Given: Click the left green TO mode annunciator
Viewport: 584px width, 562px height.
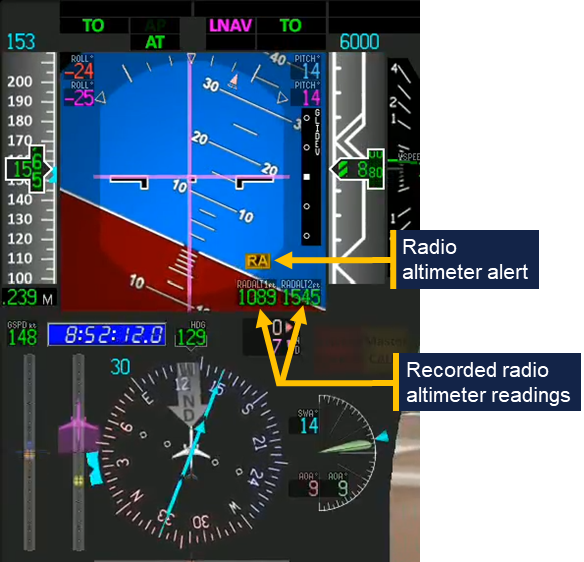Looking at the screenshot, I should click(x=93, y=26).
